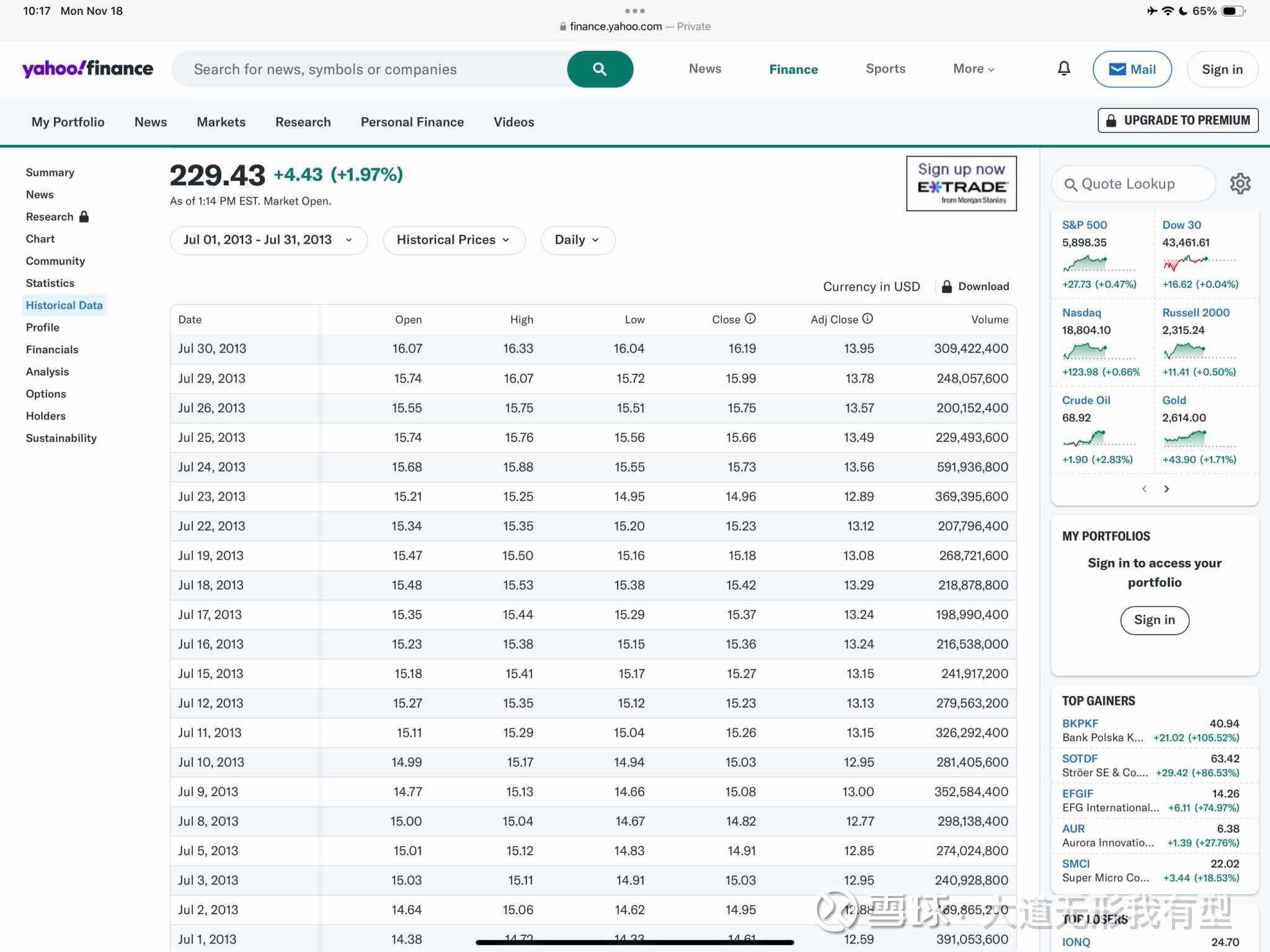Go to next market summary page arrow

pyautogui.click(x=1166, y=489)
